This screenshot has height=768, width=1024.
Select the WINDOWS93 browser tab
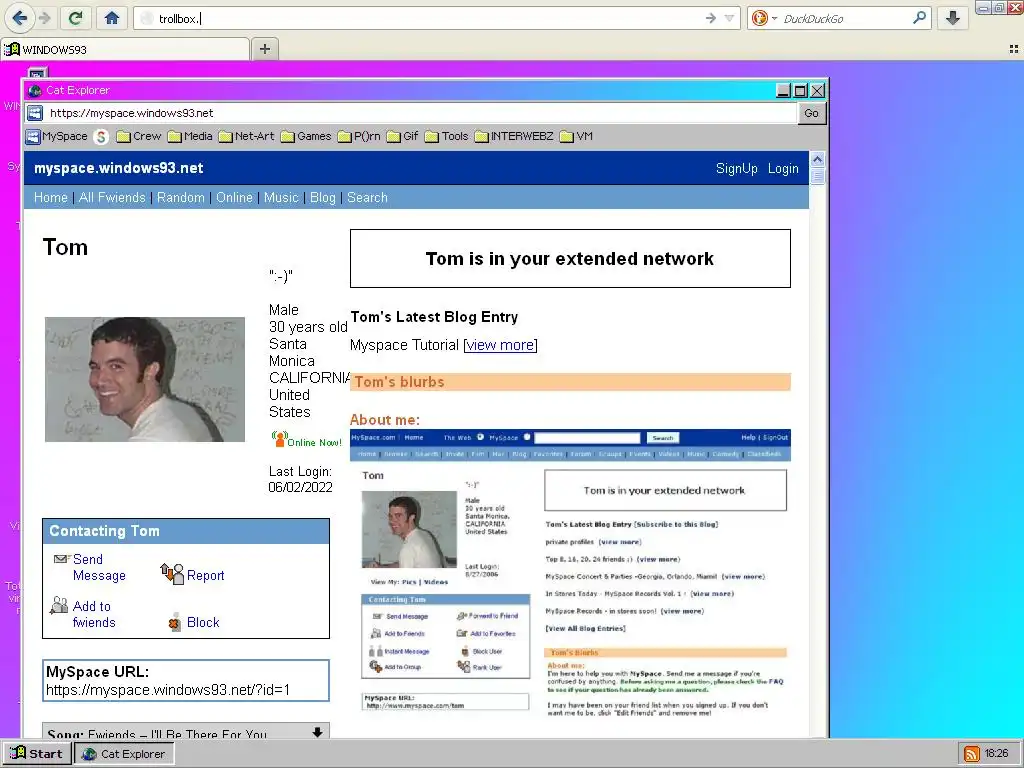click(x=124, y=50)
